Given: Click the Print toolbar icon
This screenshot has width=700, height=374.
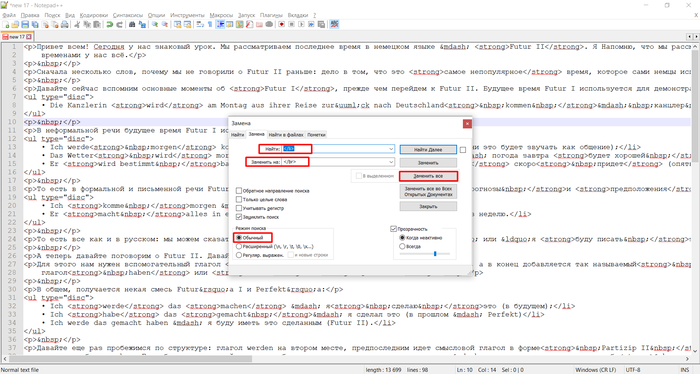Looking at the screenshot, I should click(x=65, y=25).
